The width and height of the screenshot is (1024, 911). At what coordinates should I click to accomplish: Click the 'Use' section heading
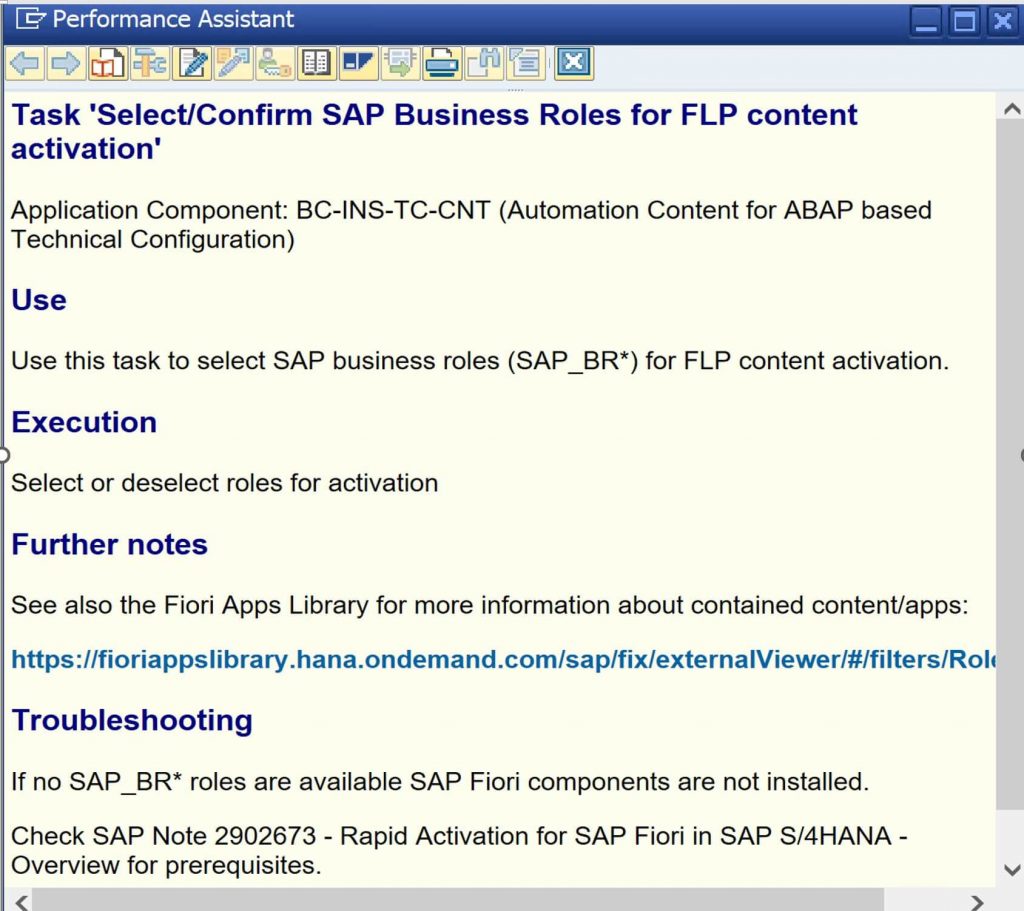(39, 300)
